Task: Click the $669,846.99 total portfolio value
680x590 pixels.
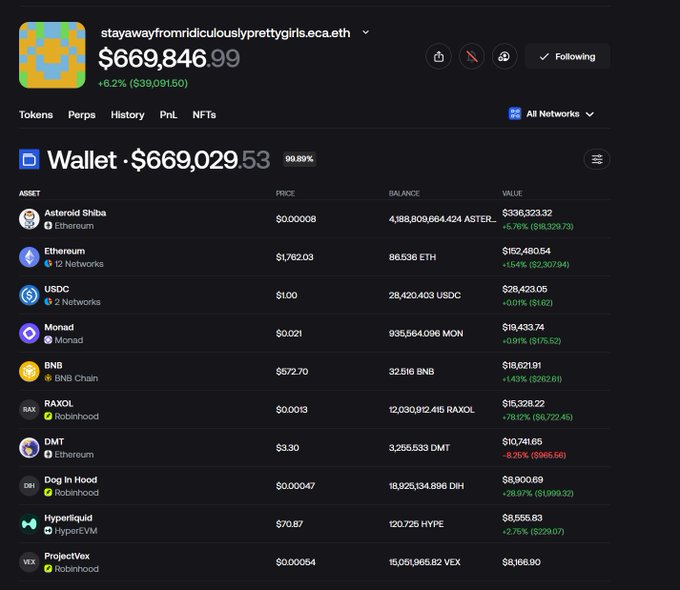Action: [x=169, y=59]
